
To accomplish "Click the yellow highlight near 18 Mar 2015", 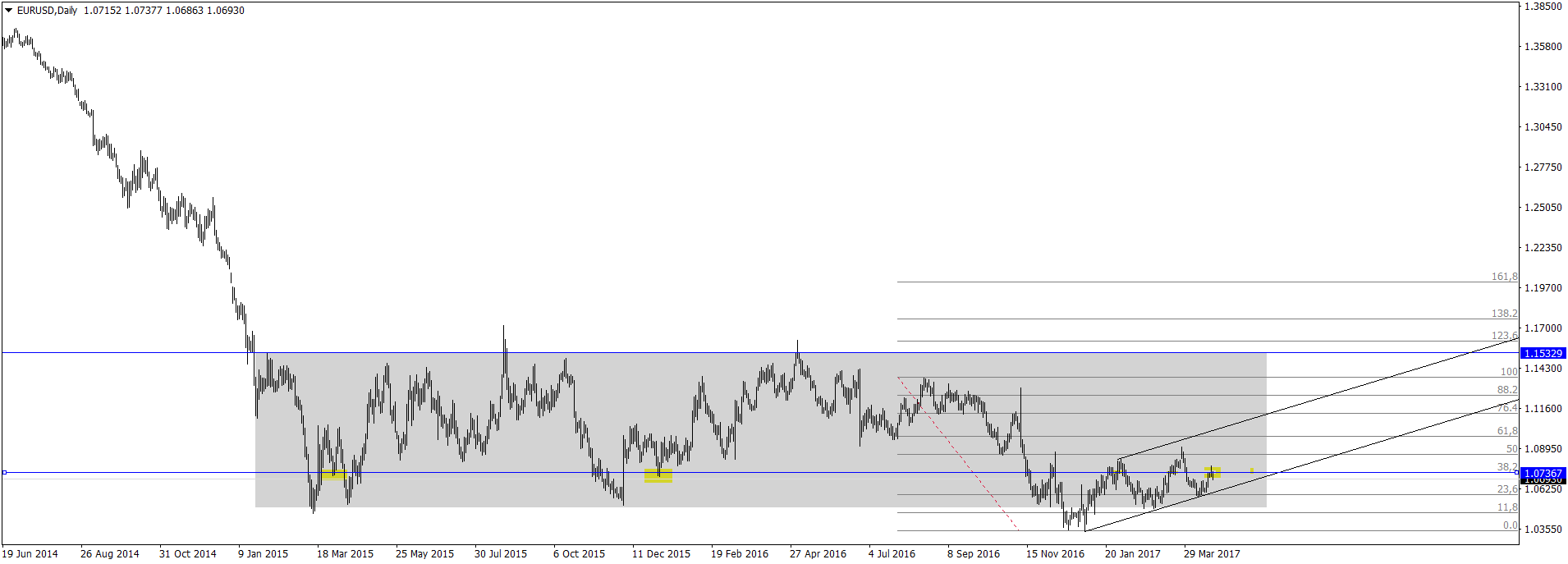I will tap(334, 475).
